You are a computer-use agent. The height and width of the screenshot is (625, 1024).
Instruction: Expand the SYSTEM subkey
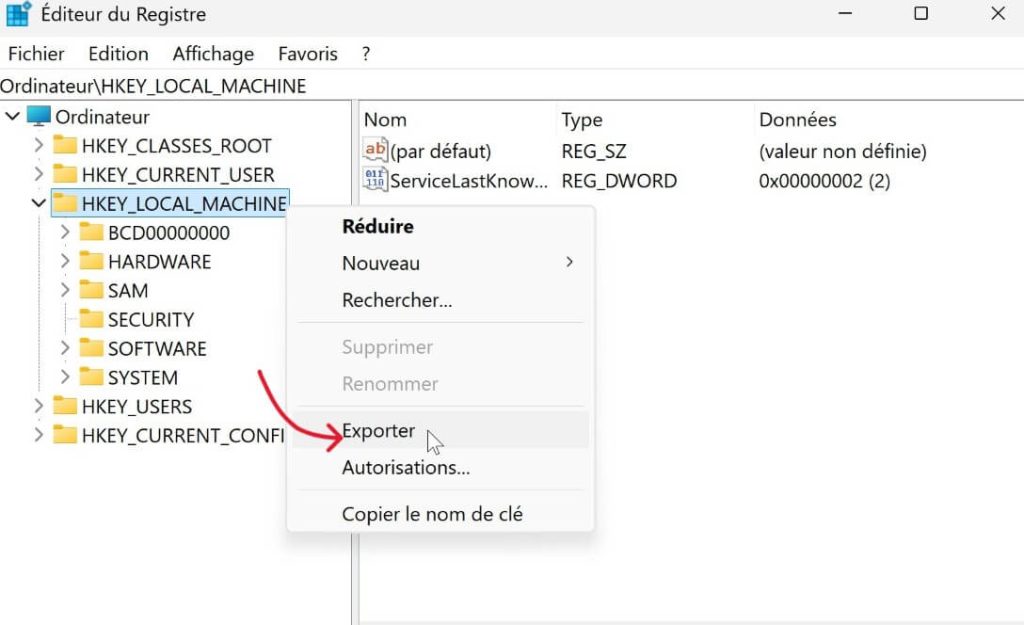point(64,377)
